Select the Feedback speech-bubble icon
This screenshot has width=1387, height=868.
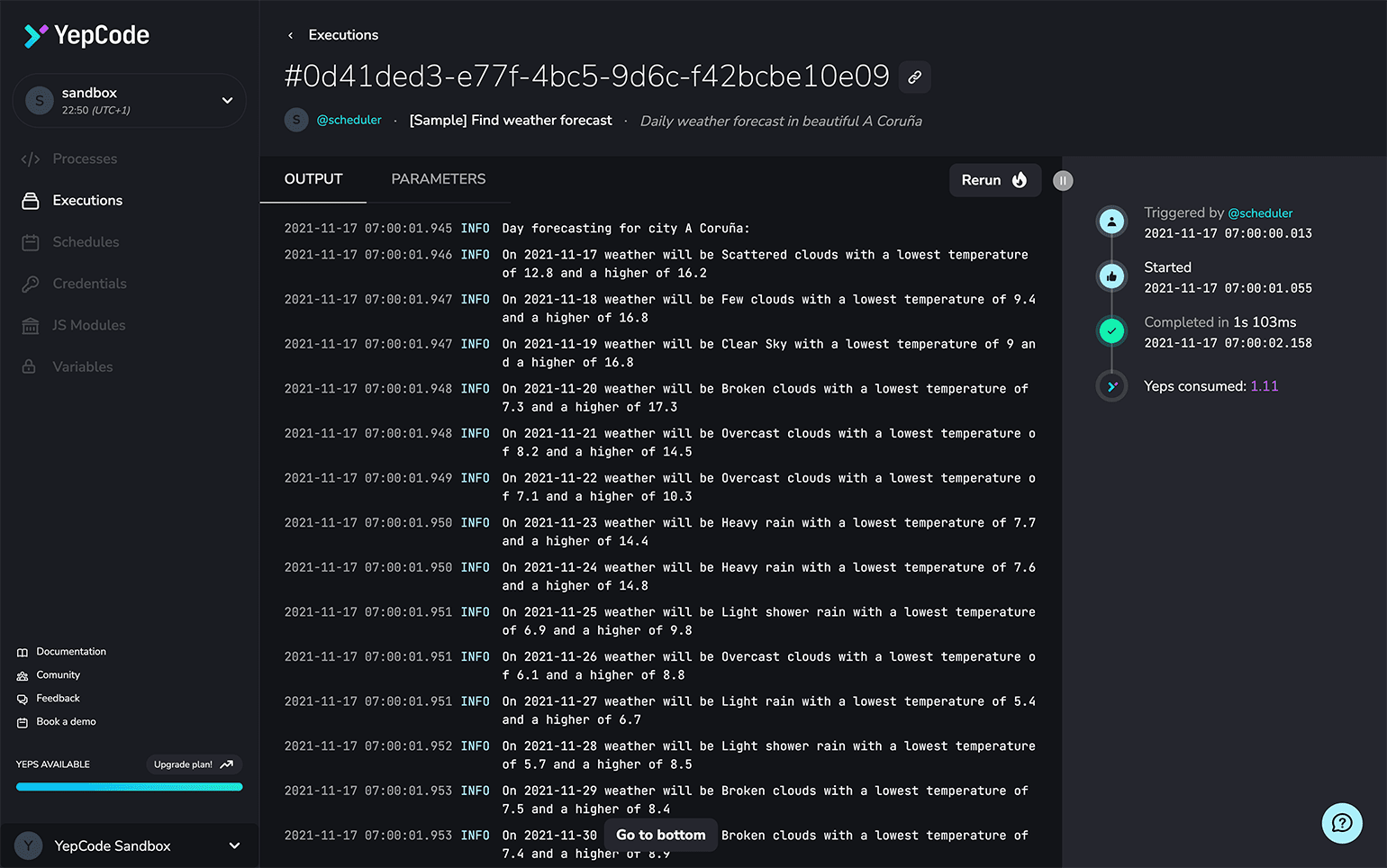pyautogui.click(x=22, y=698)
